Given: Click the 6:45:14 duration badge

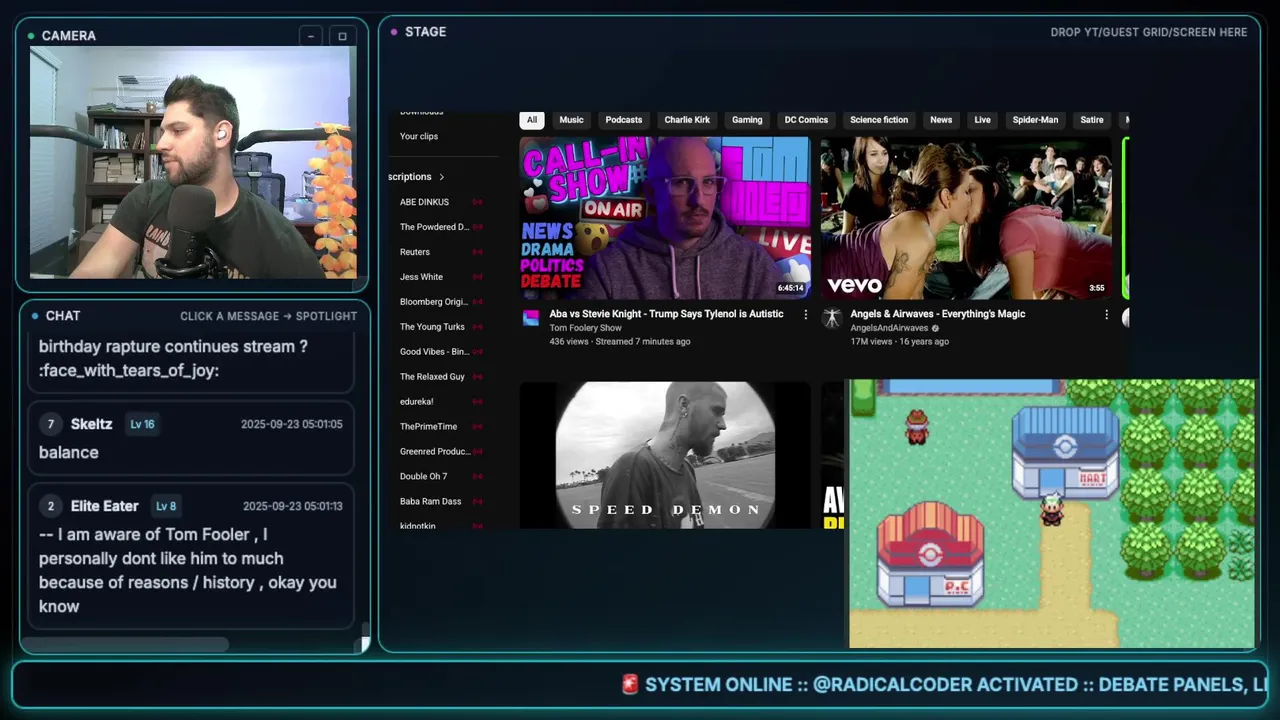Looking at the screenshot, I should point(790,288).
